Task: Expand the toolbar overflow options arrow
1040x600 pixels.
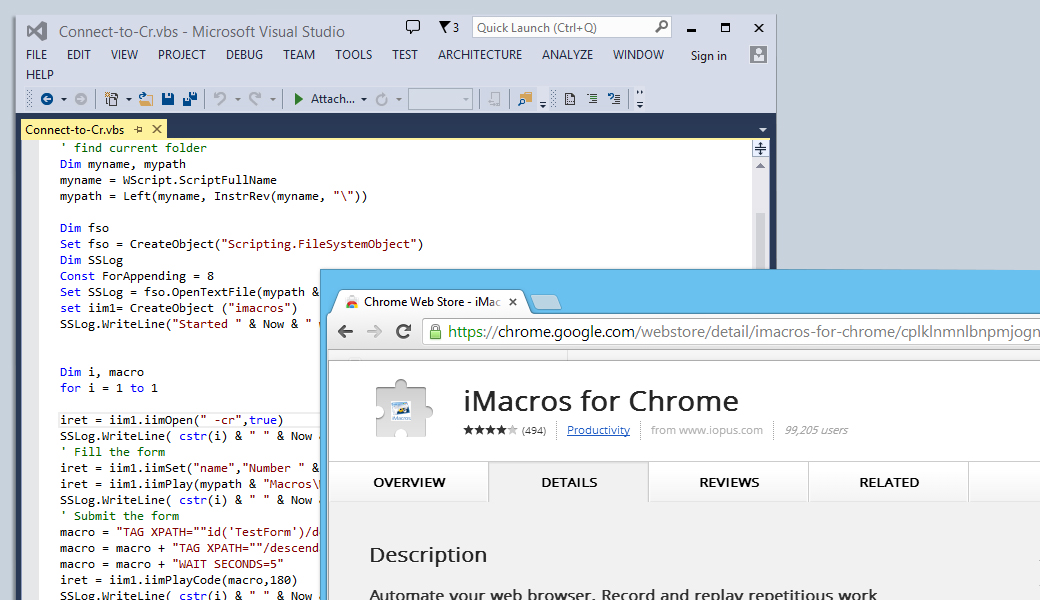Action: click(639, 99)
